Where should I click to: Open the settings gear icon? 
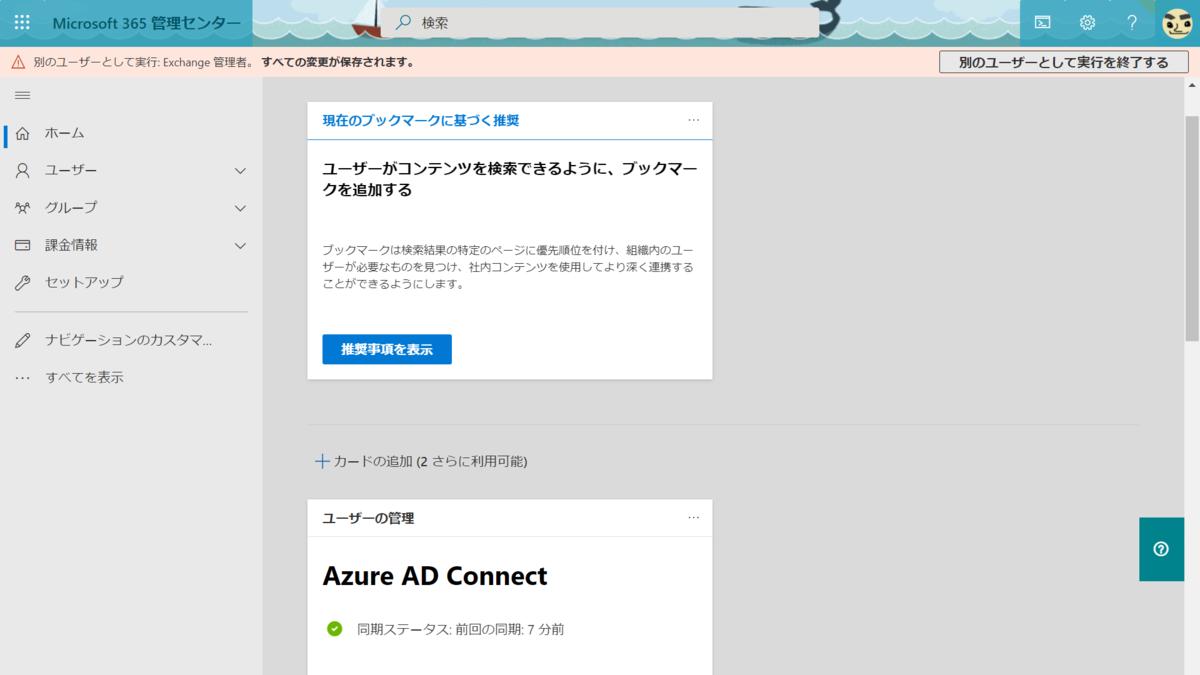click(1087, 22)
